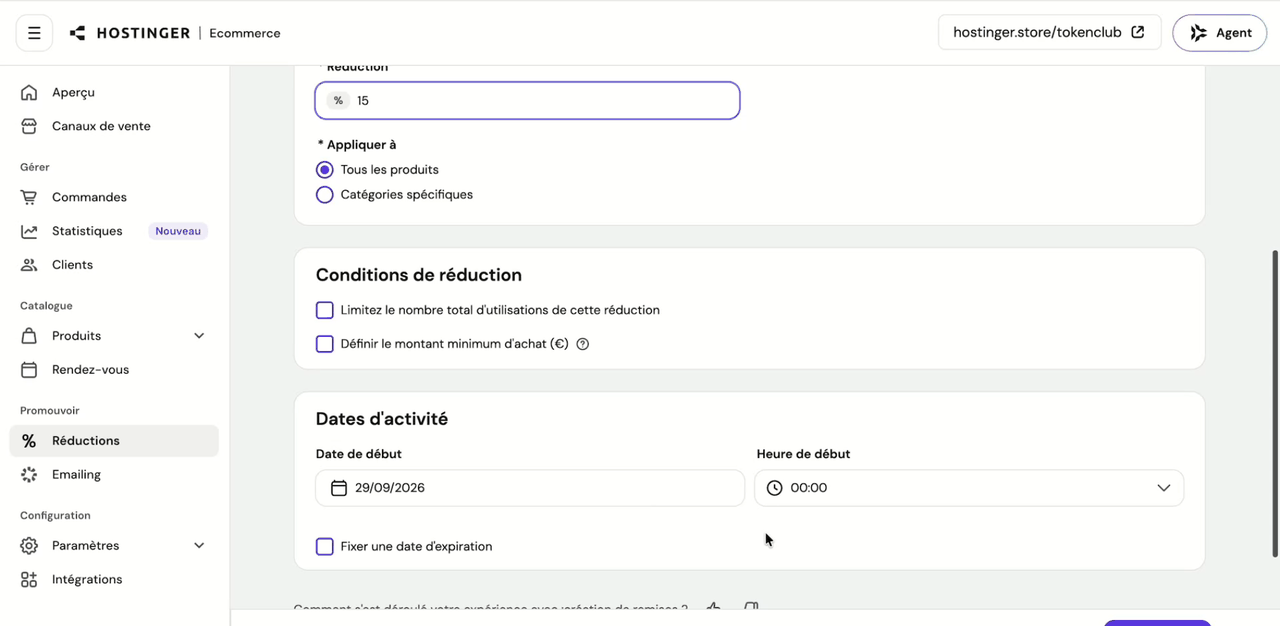Check Limitez le nombre total d'utilisations
1280x626 pixels.
point(324,310)
